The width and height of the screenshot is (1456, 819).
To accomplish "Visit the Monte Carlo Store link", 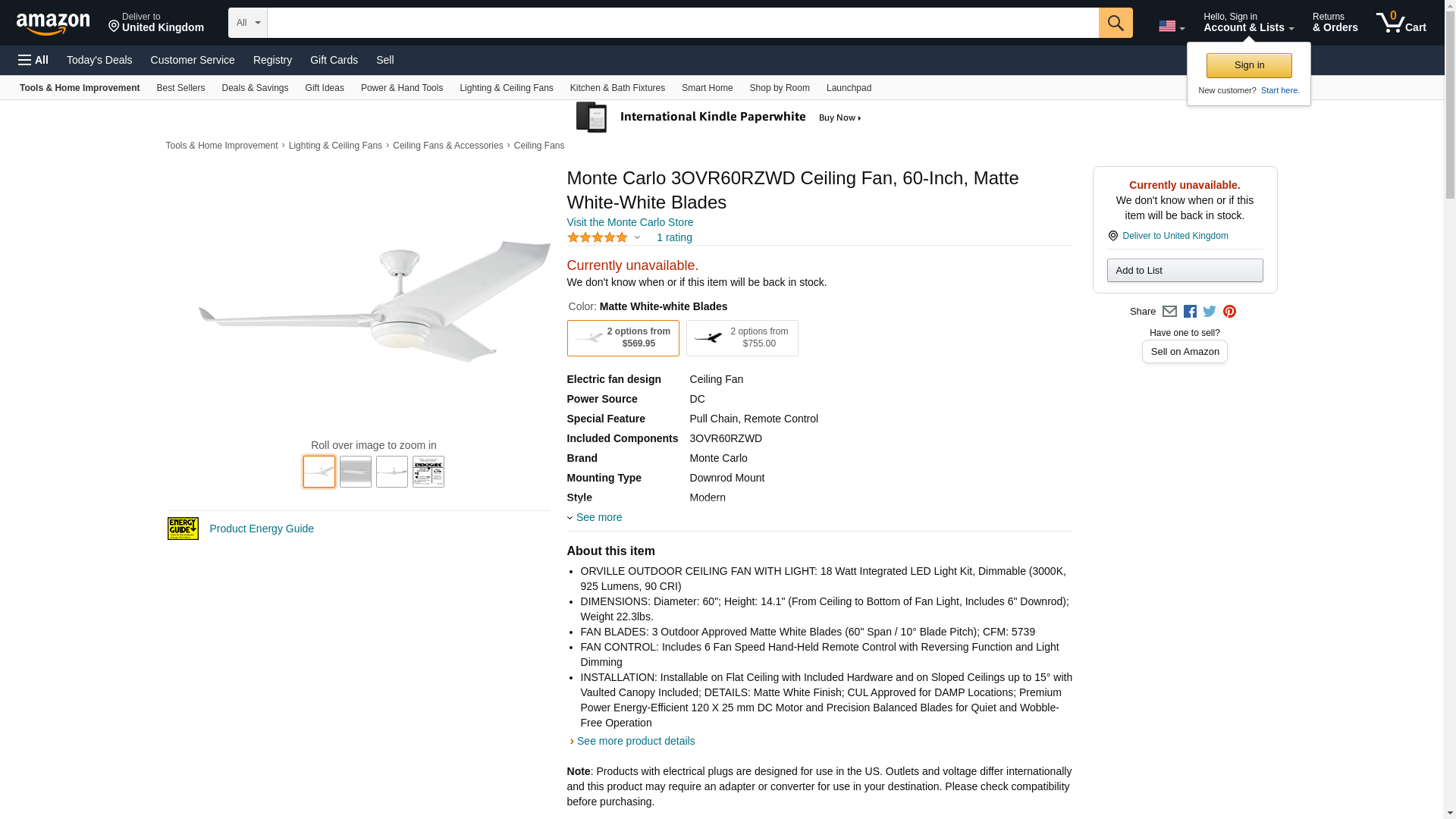I will click(x=629, y=222).
